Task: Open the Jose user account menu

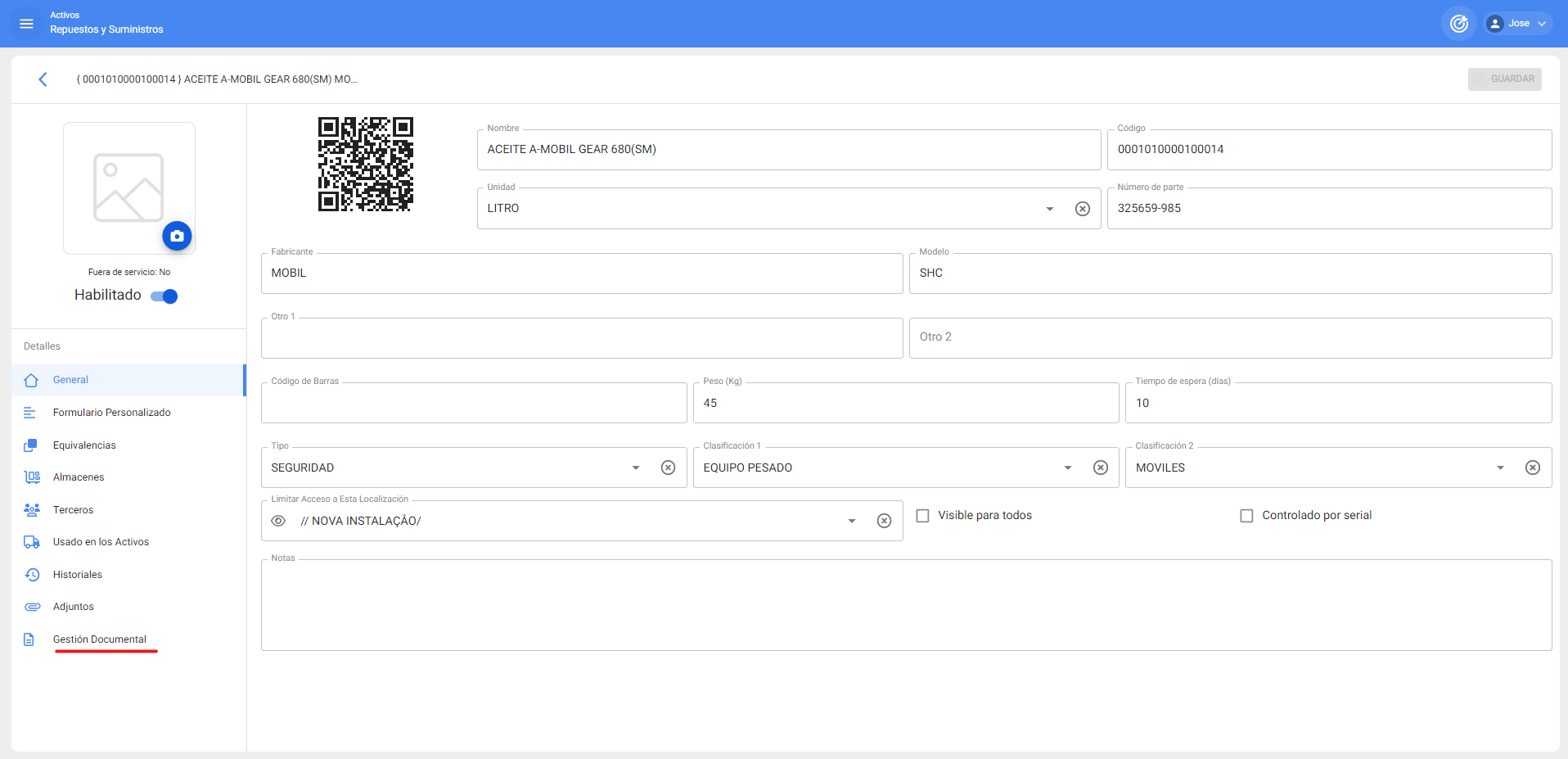Action: pyautogui.click(x=1518, y=24)
